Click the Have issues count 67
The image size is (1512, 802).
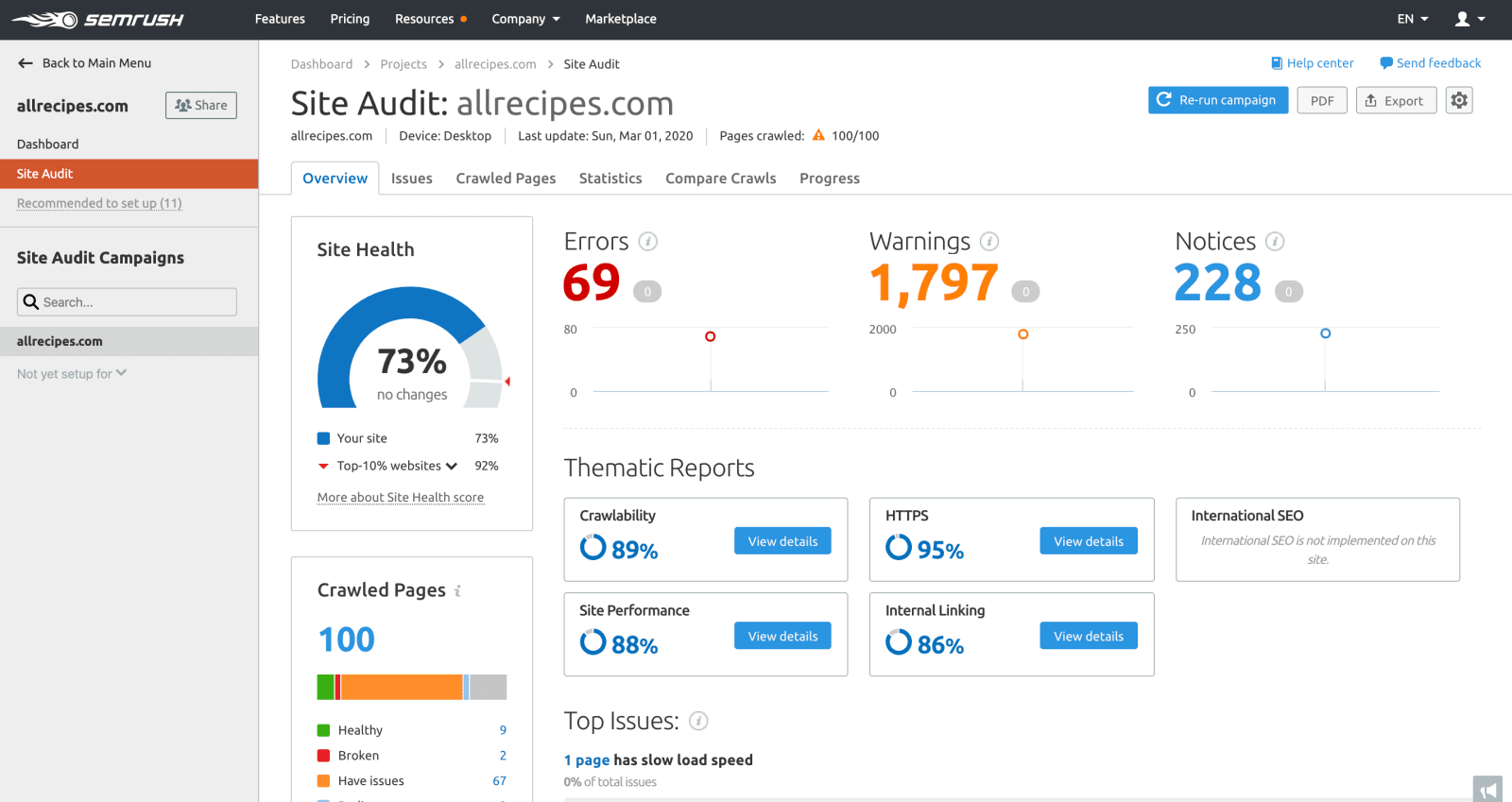499,781
